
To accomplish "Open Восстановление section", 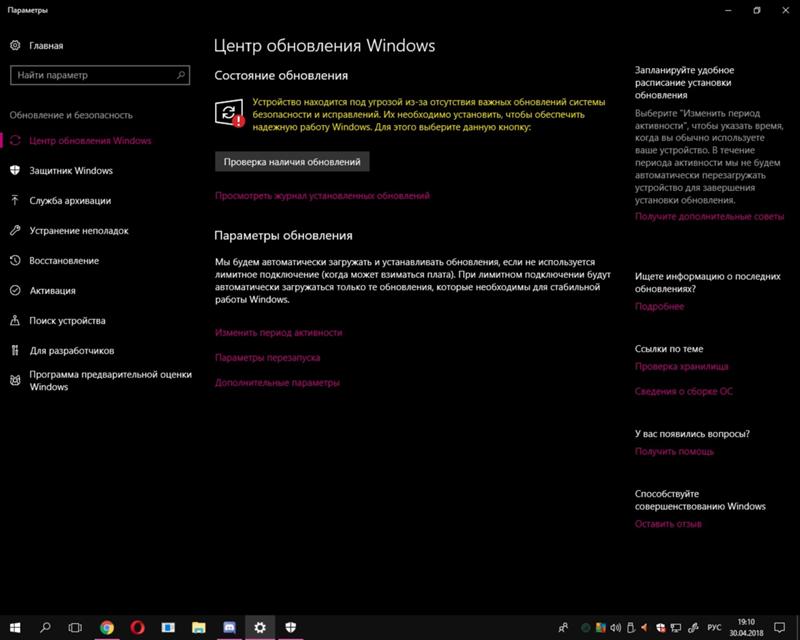I will click(x=64, y=260).
